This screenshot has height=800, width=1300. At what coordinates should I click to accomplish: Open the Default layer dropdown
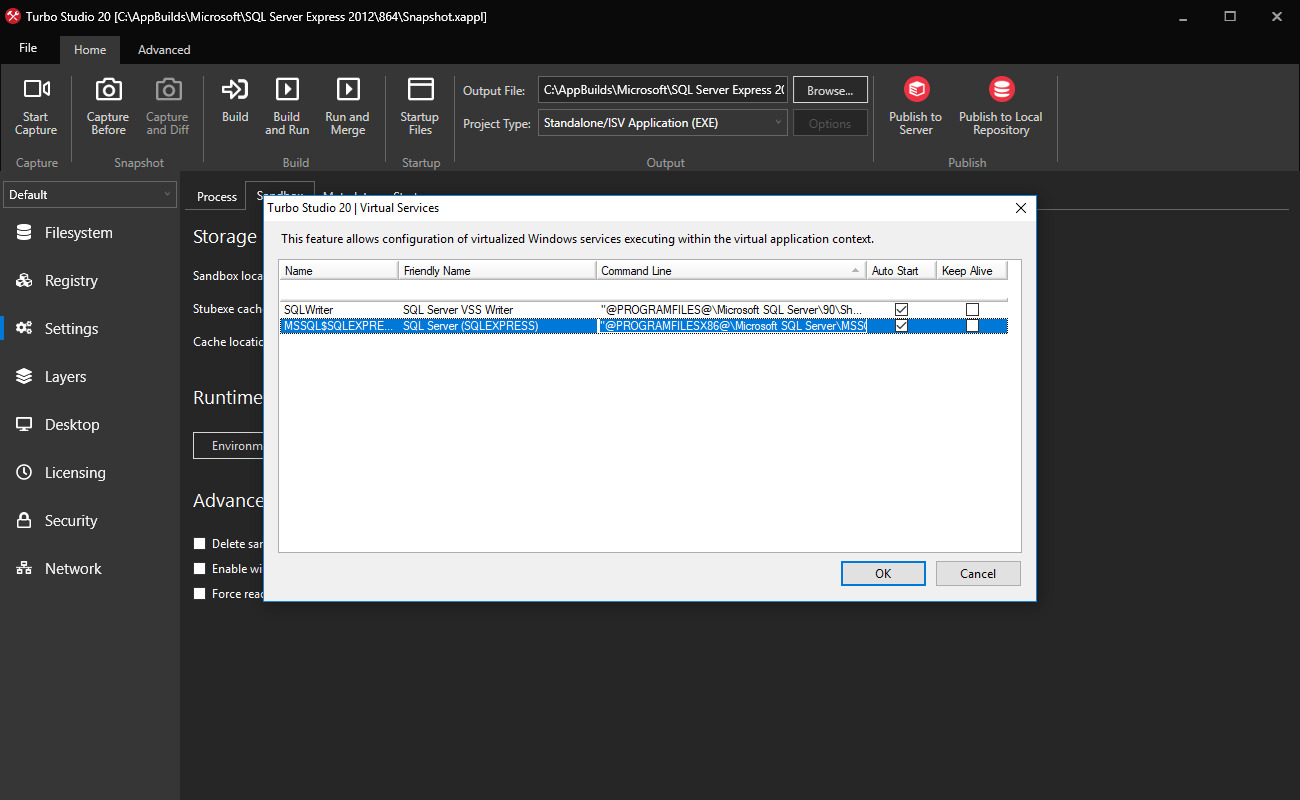coord(90,195)
